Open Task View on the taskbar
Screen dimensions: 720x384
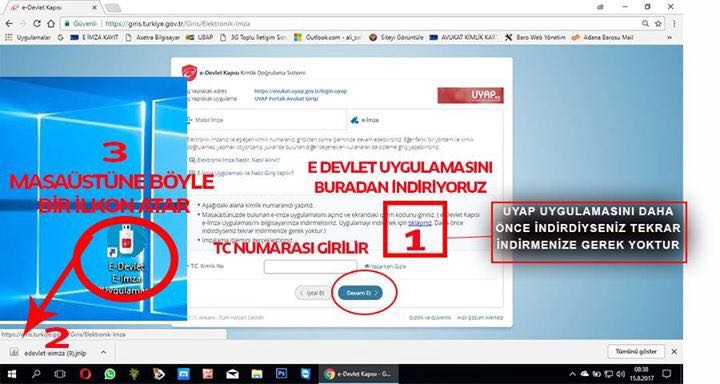pos(60,374)
